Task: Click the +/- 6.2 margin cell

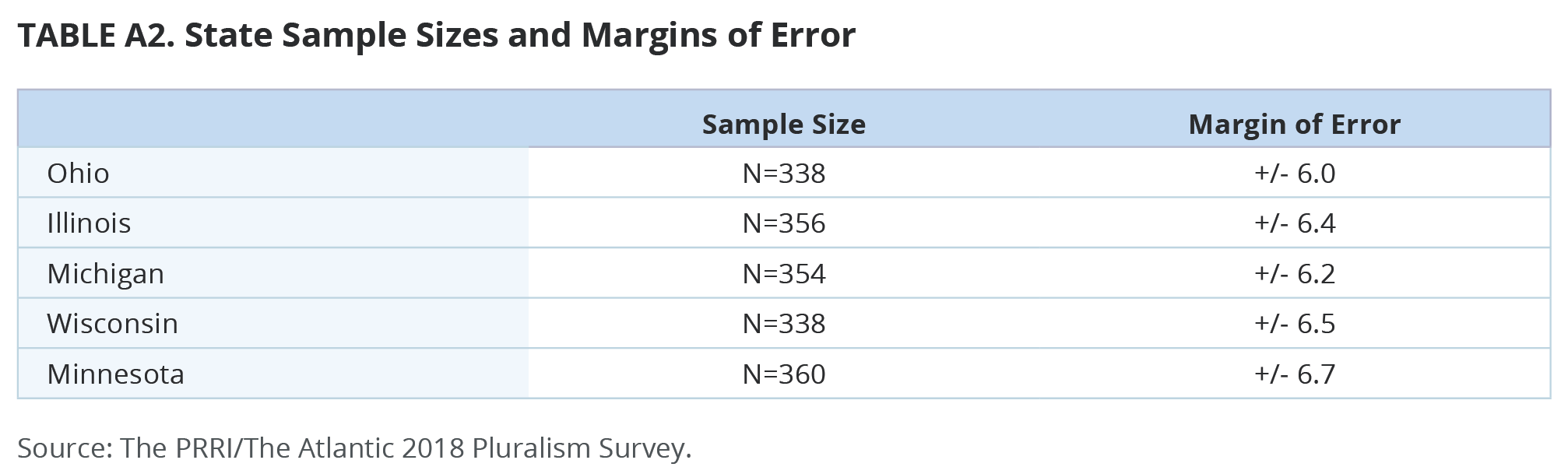Action: 1294,274
